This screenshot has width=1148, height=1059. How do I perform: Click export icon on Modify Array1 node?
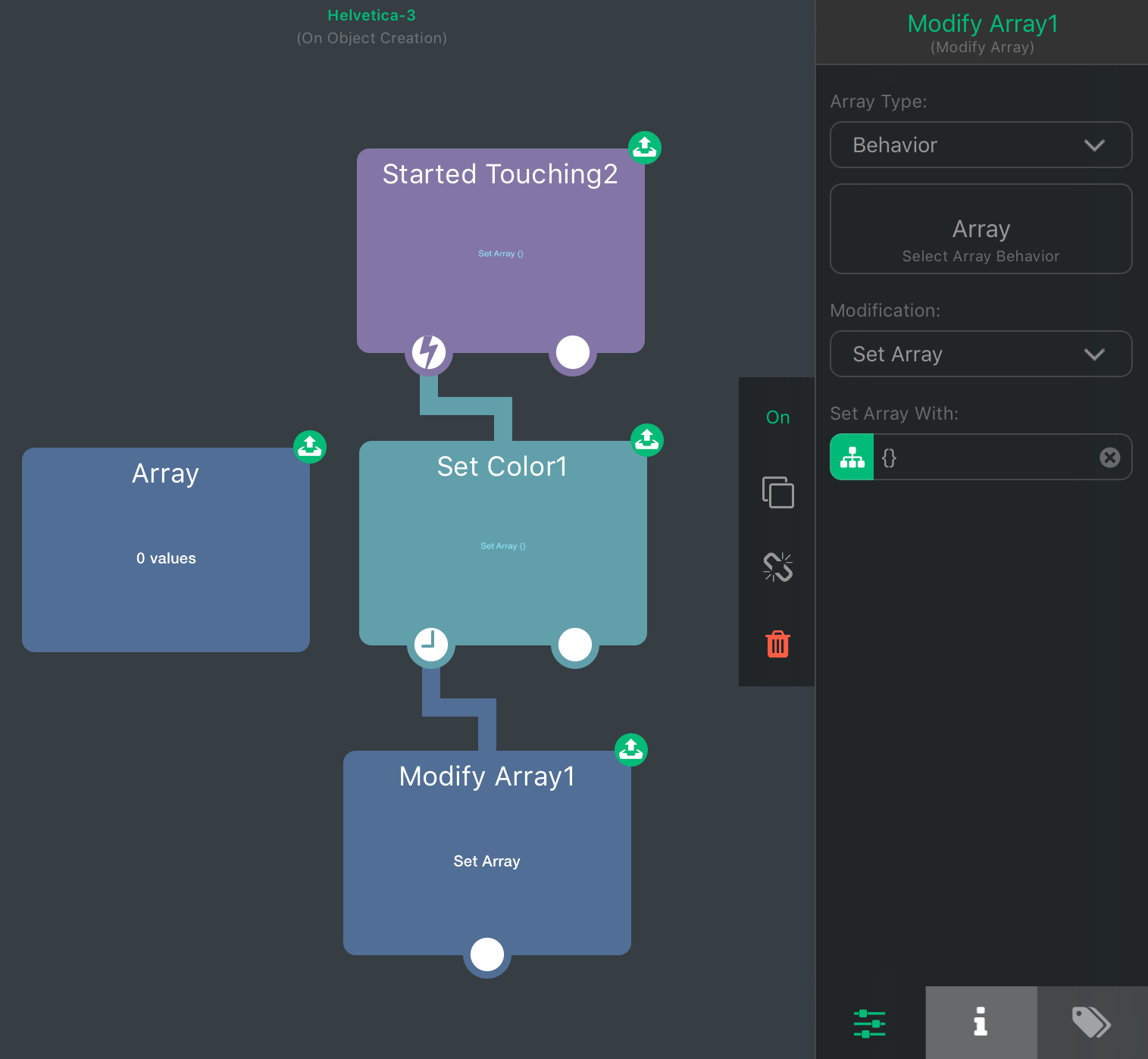631,750
